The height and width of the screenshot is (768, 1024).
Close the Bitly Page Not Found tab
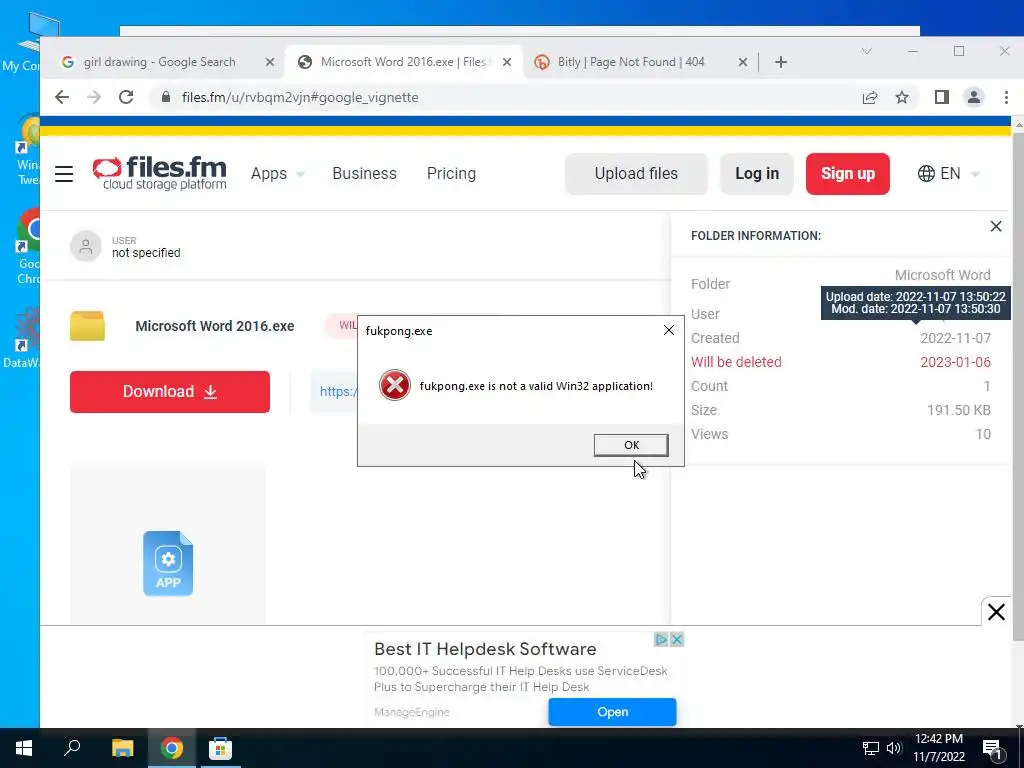[x=743, y=62]
